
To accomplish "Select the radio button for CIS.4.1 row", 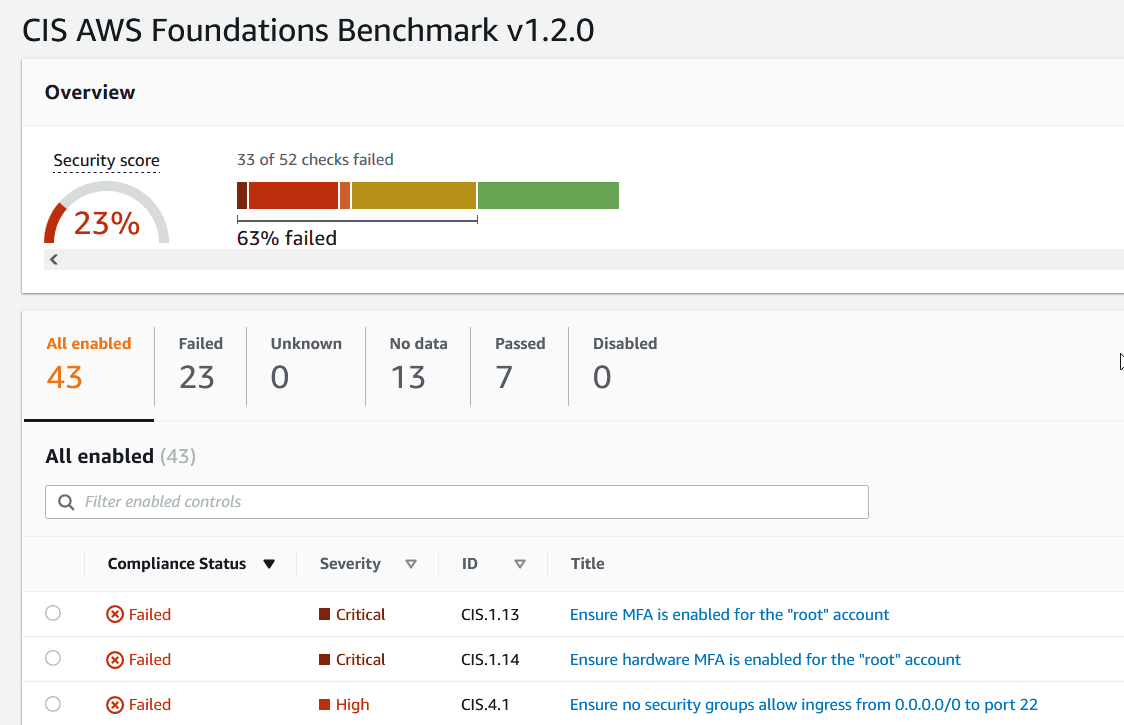I will (x=53, y=704).
